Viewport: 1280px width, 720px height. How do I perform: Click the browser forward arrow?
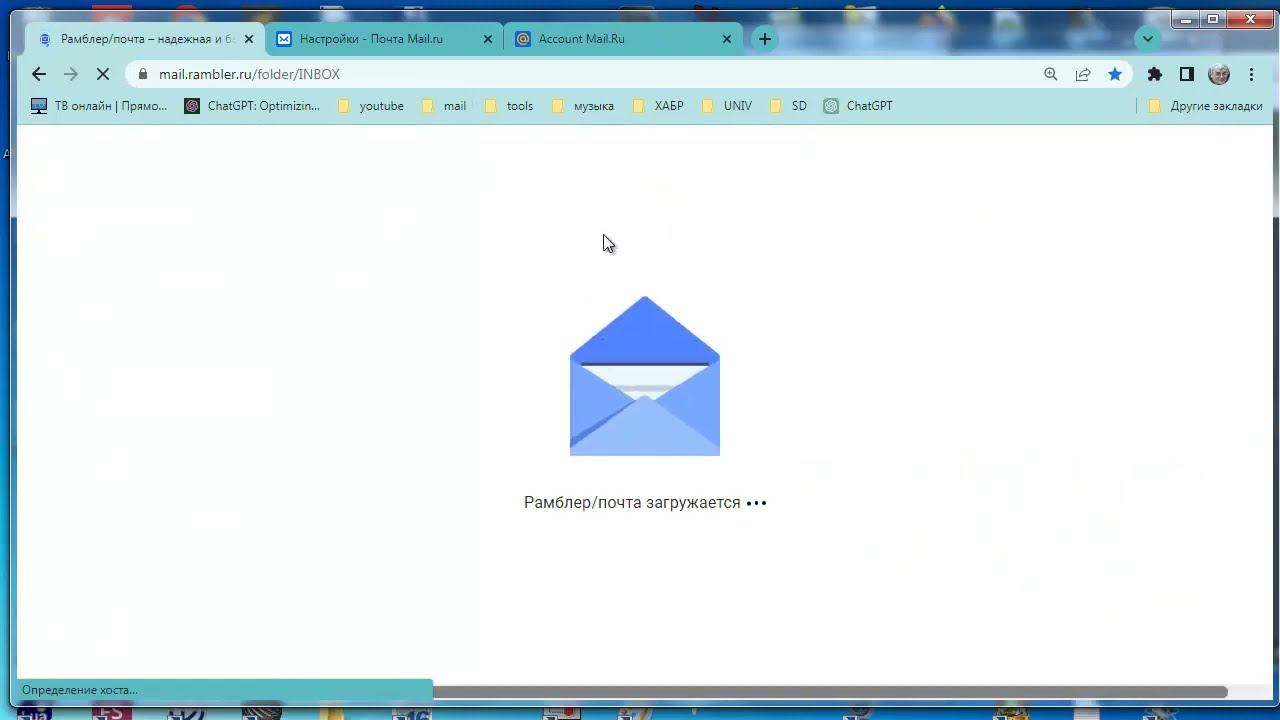pyautogui.click(x=70, y=74)
